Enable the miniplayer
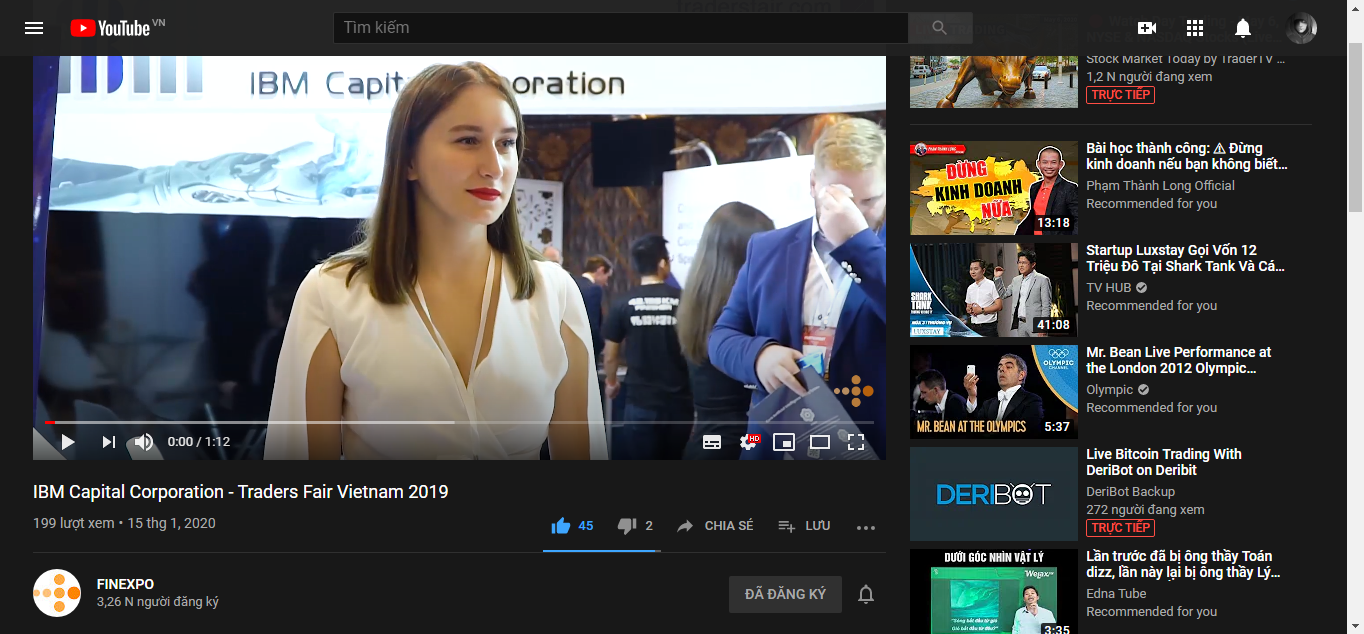Viewport: 1364px width, 634px height. tap(784, 442)
